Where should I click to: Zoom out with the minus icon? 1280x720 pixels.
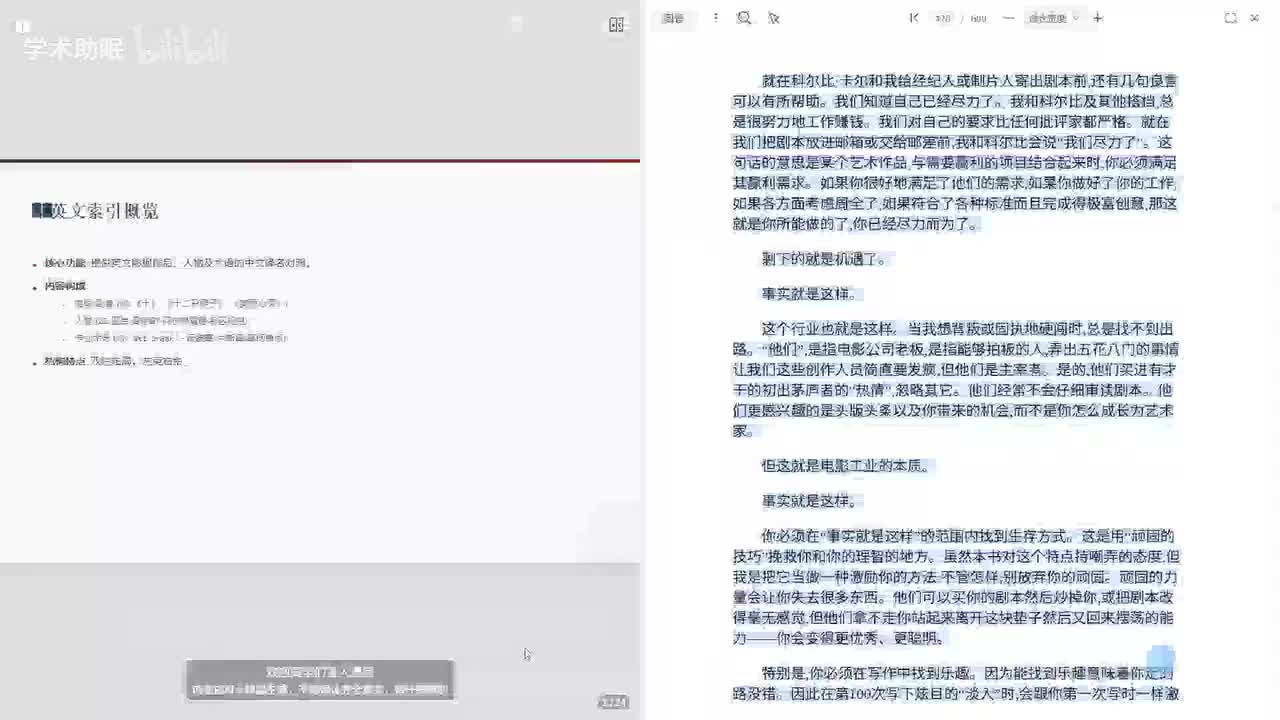click(1008, 18)
